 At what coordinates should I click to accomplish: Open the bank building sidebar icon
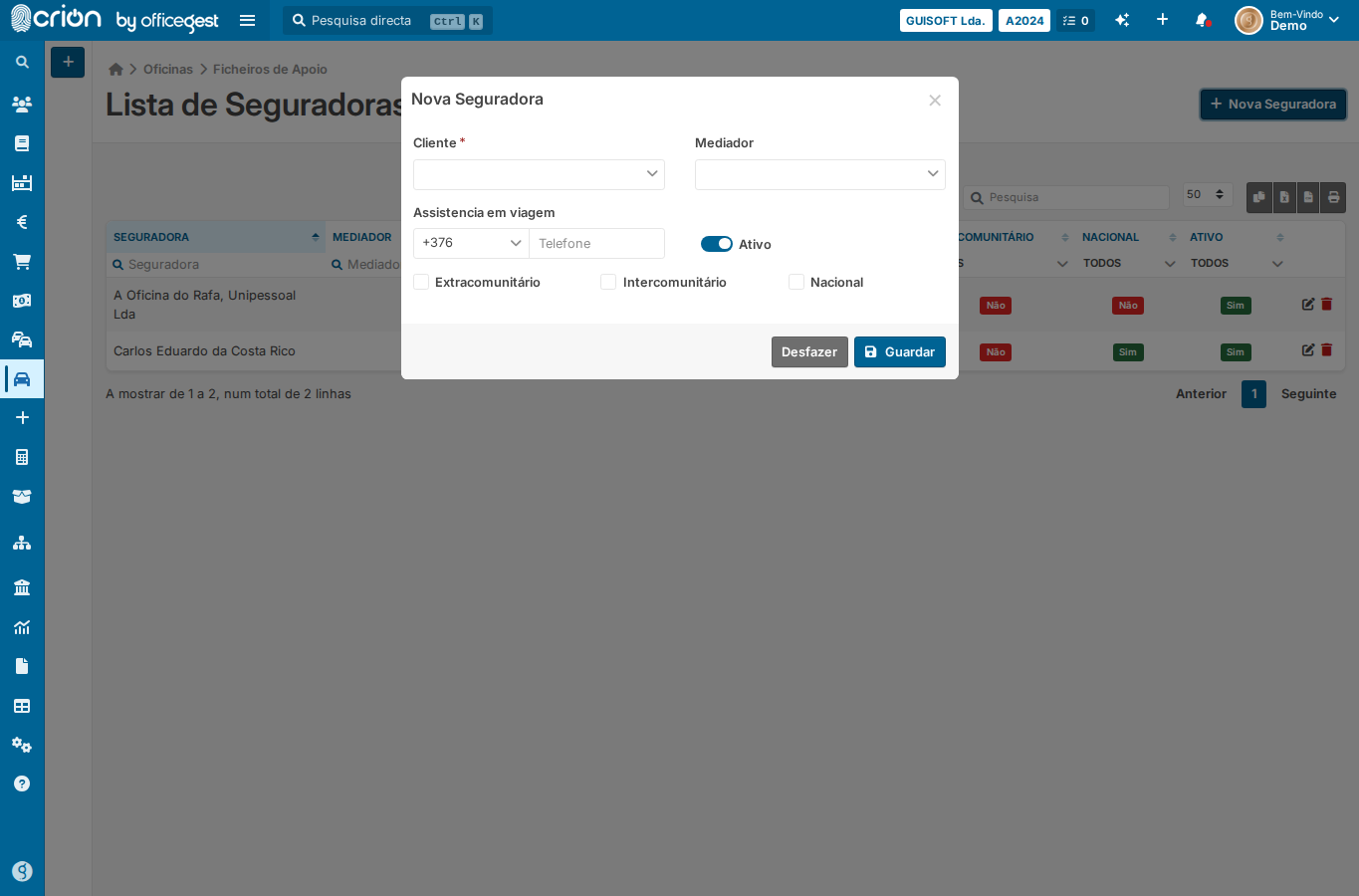(x=22, y=587)
